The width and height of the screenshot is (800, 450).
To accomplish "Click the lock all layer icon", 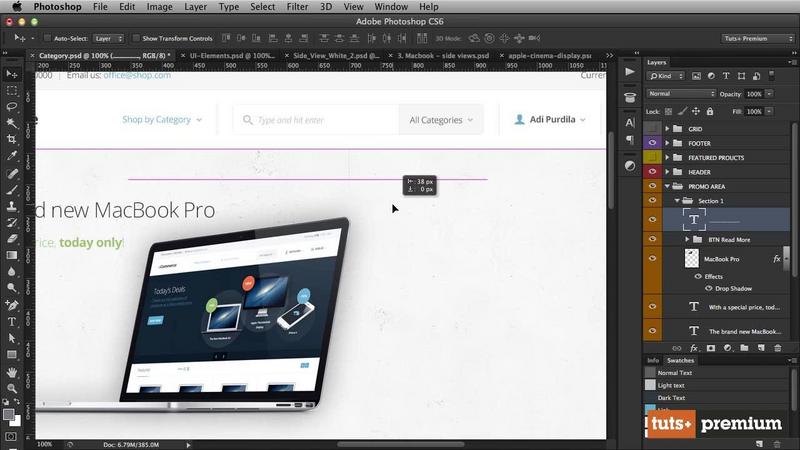I will pyautogui.click(x=710, y=111).
